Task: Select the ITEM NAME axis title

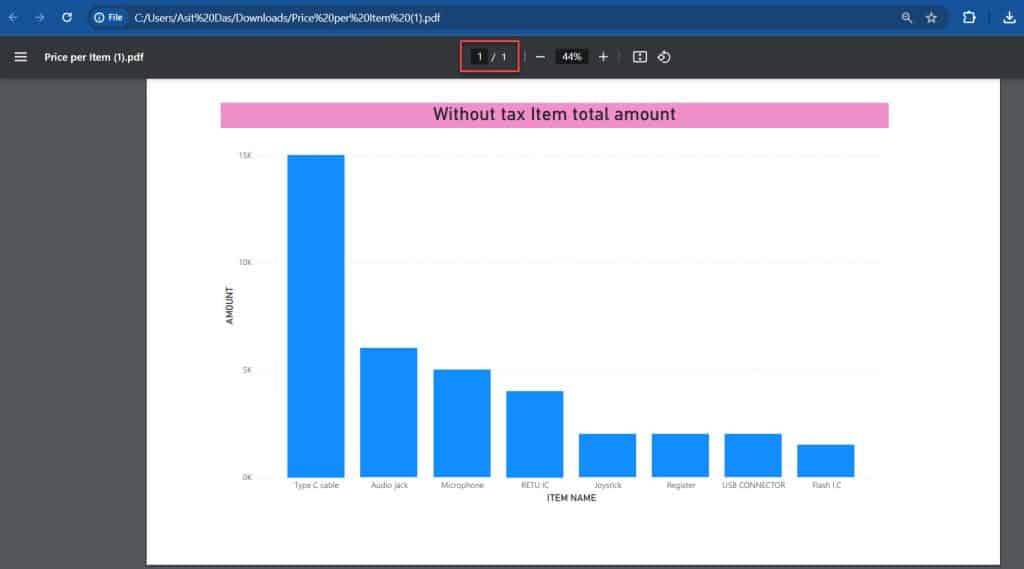Action: pyautogui.click(x=571, y=498)
